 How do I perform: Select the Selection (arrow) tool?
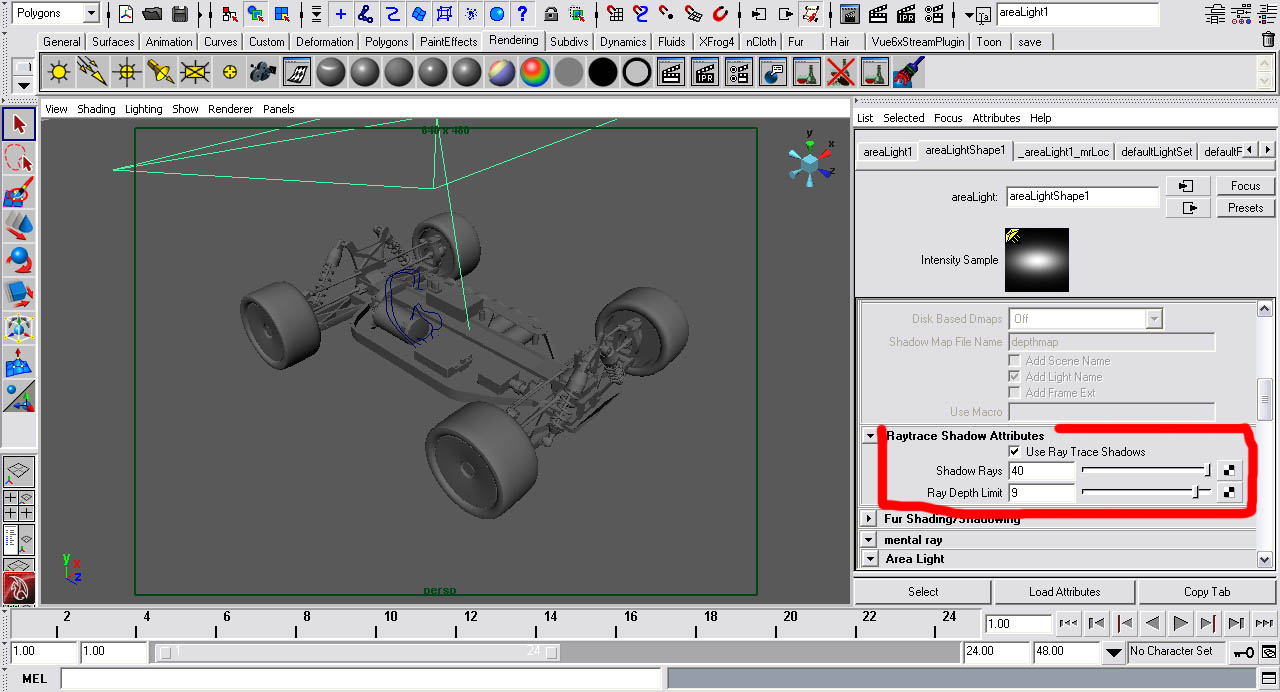pyautogui.click(x=19, y=124)
